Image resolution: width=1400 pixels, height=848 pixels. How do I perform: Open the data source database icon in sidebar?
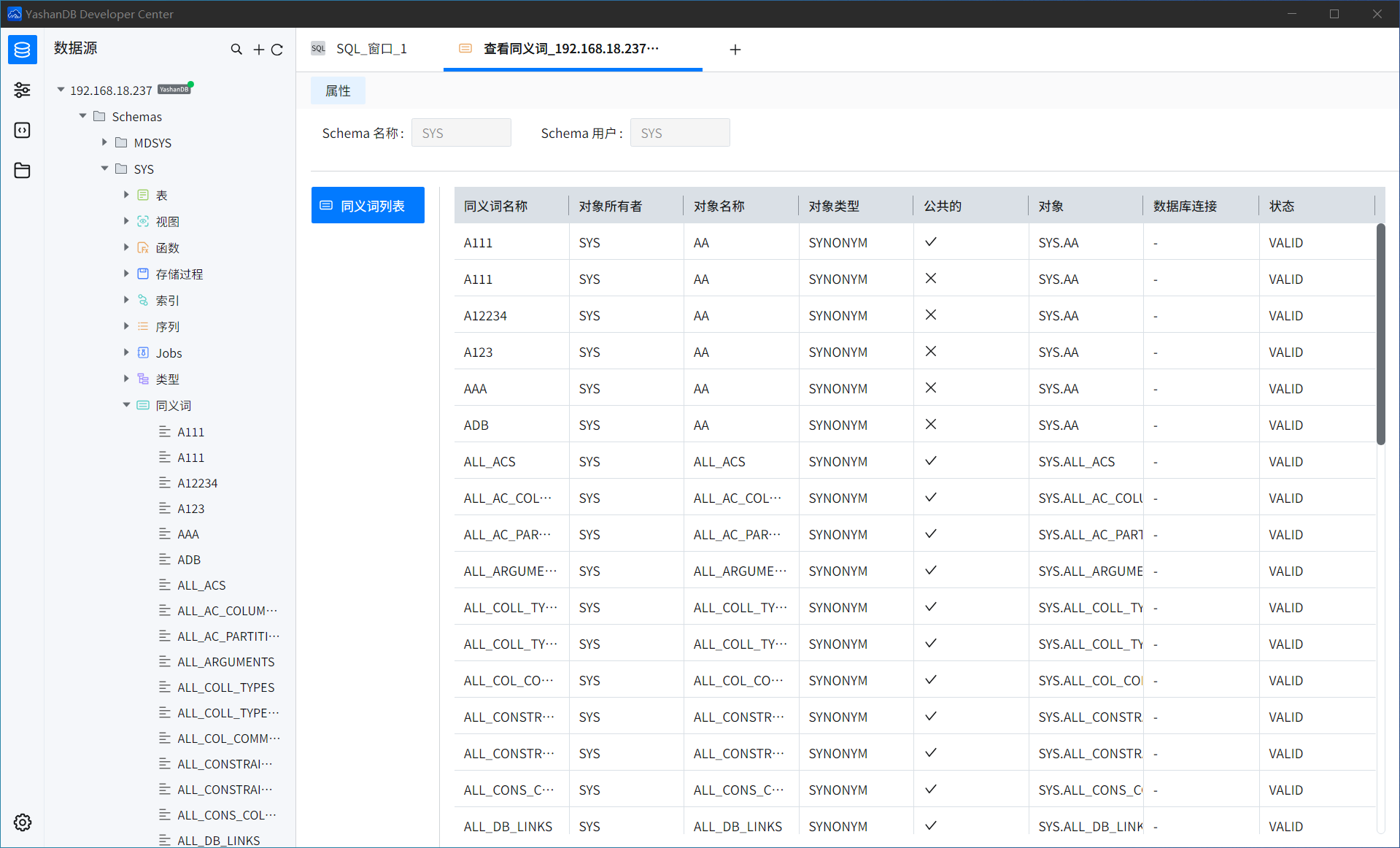[23, 50]
